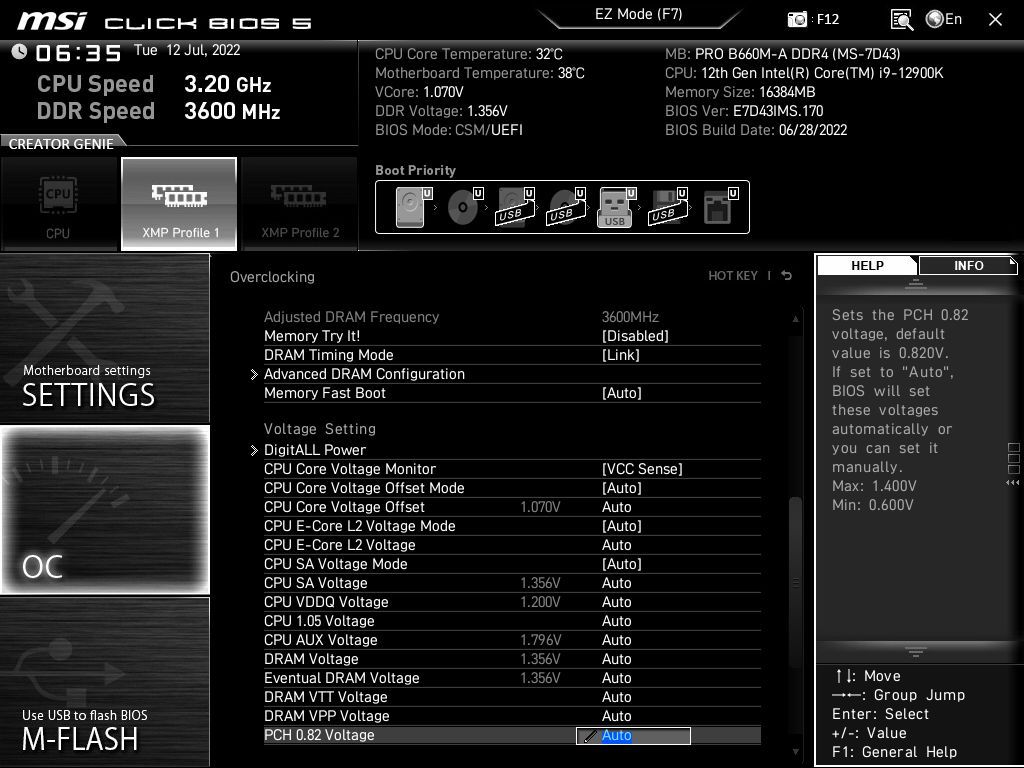Toggle XMP Profile 1

click(x=179, y=204)
